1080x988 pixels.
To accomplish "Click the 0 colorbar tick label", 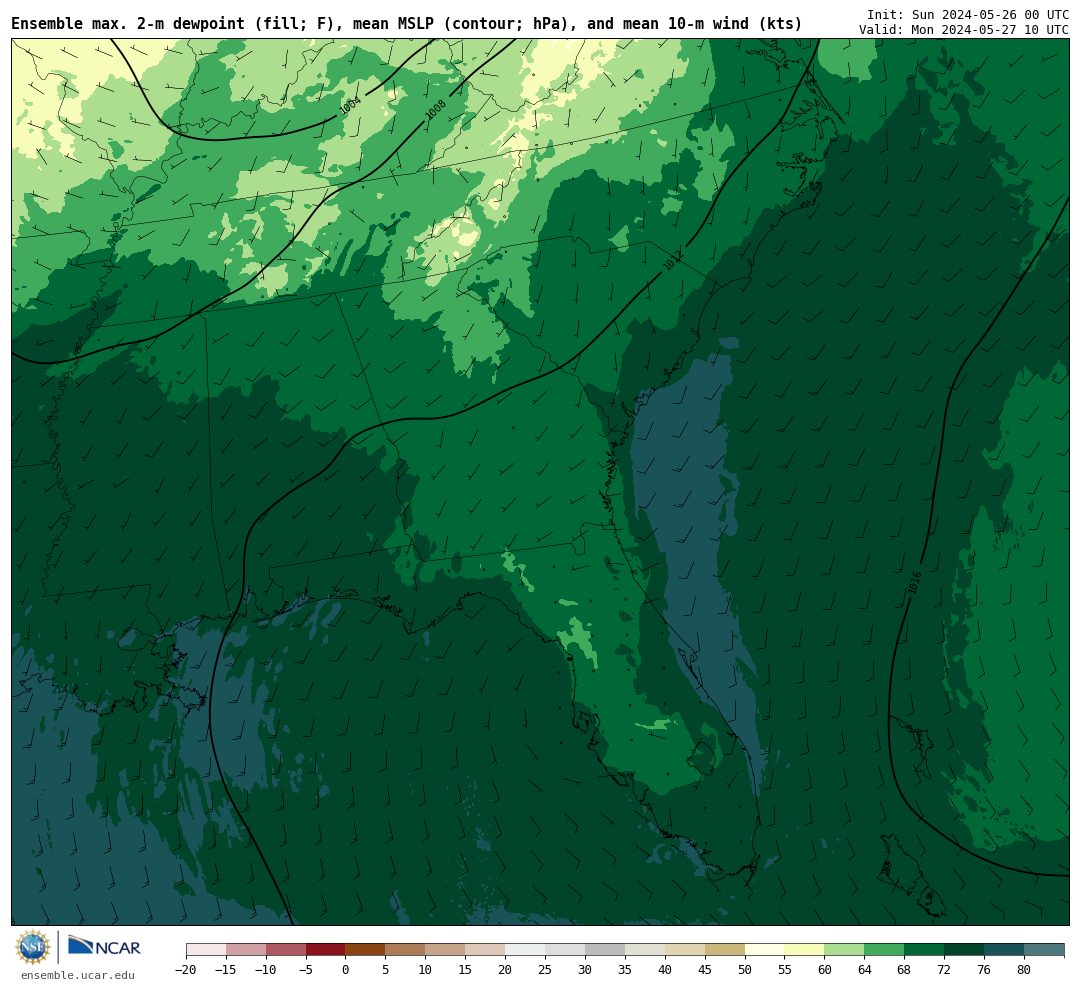I will click(x=346, y=970).
